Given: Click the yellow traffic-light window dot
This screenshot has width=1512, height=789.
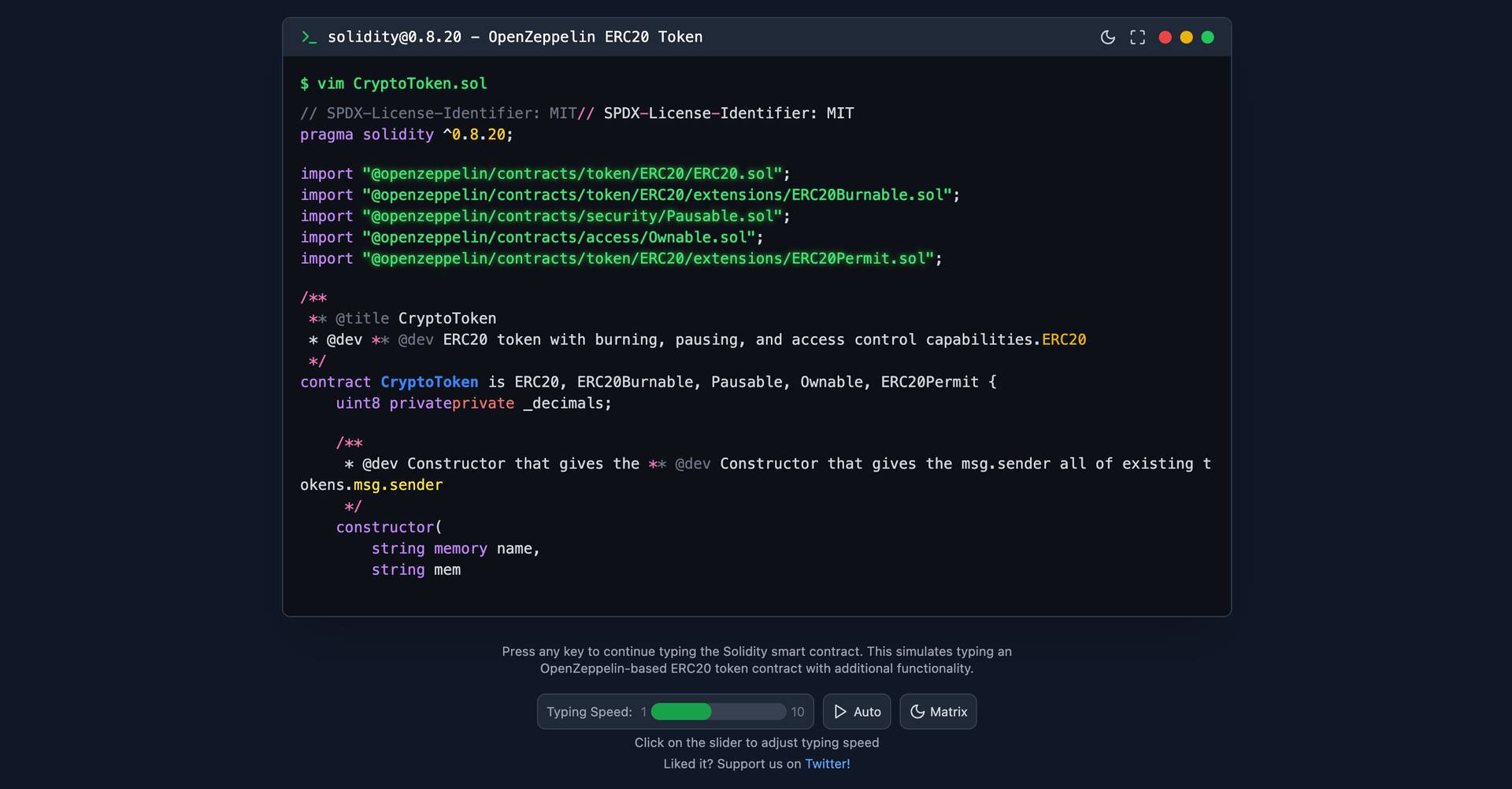Looking at the screenshot, I should pos(1186,37).
